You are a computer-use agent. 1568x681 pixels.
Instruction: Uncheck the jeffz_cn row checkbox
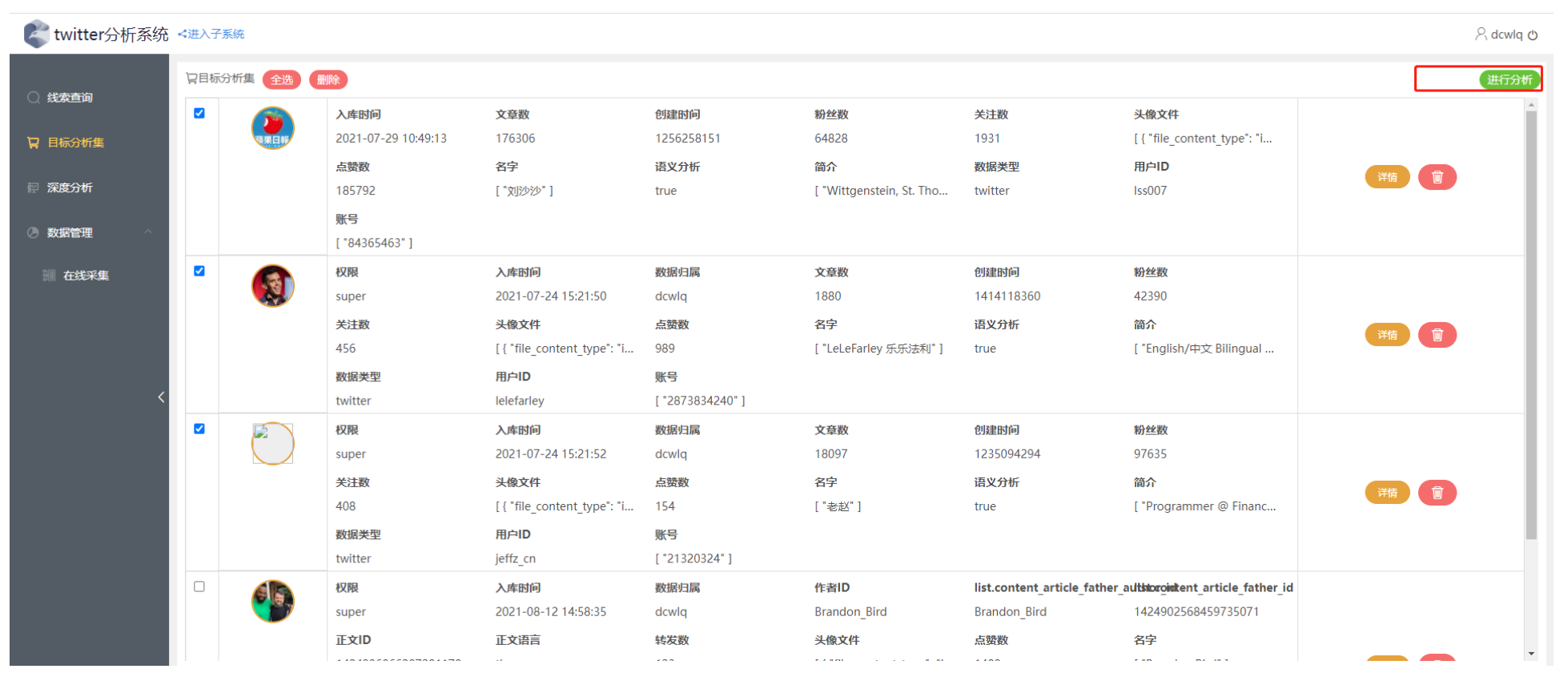[x=199, y=429]
